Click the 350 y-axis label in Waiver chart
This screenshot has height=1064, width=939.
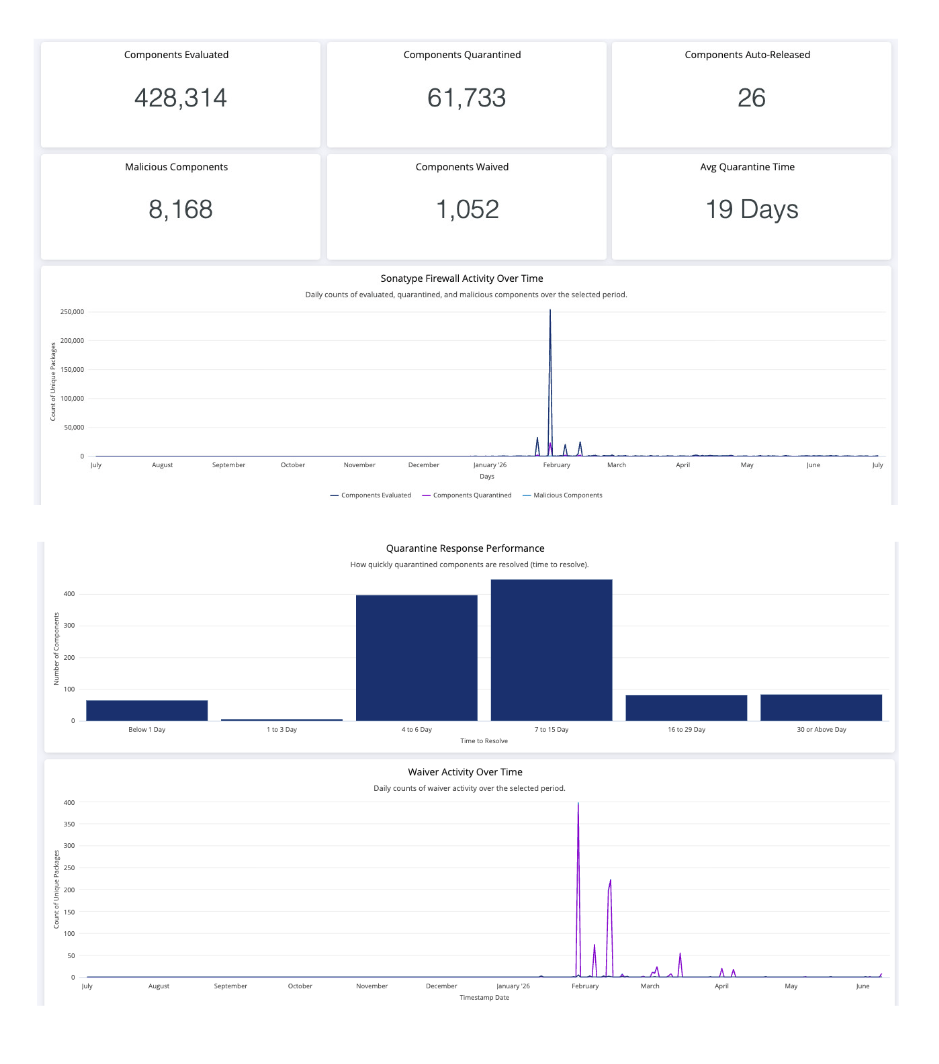point(69,824)
